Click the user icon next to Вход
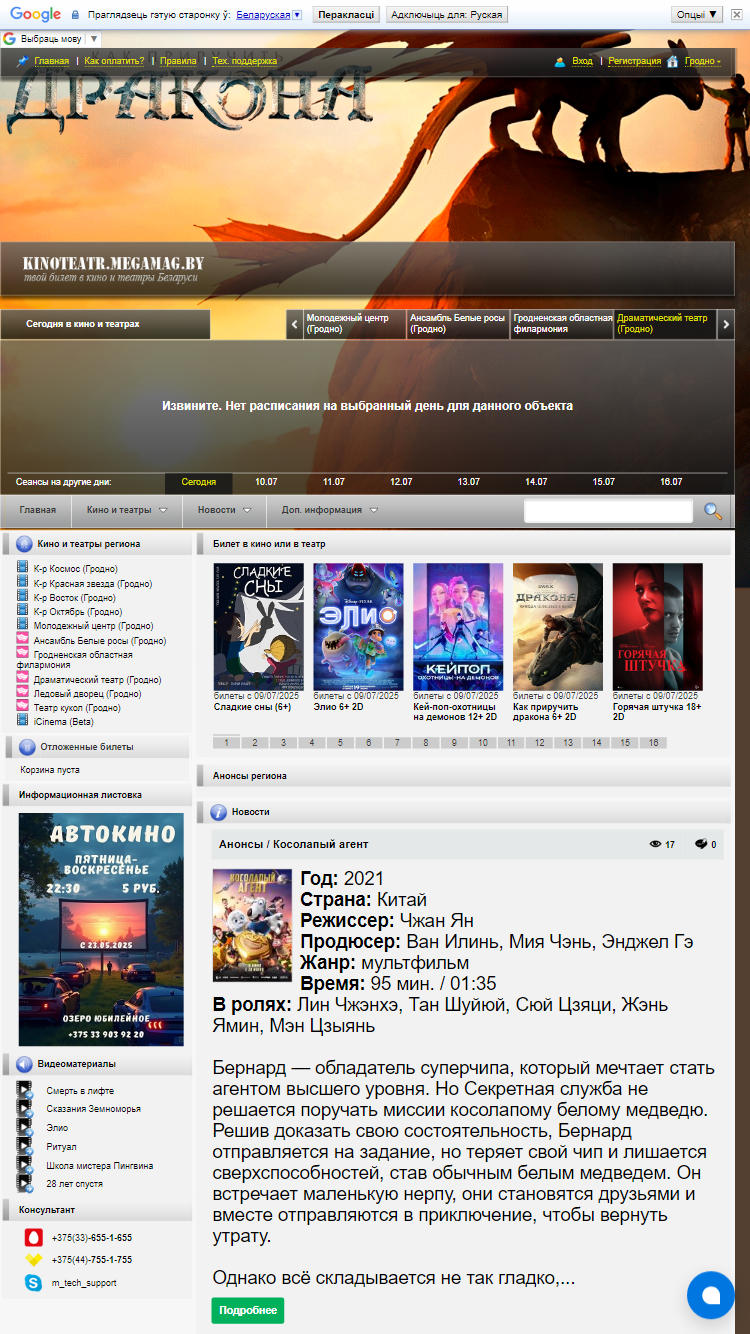The image size is (750, 1334). (560, 61)
